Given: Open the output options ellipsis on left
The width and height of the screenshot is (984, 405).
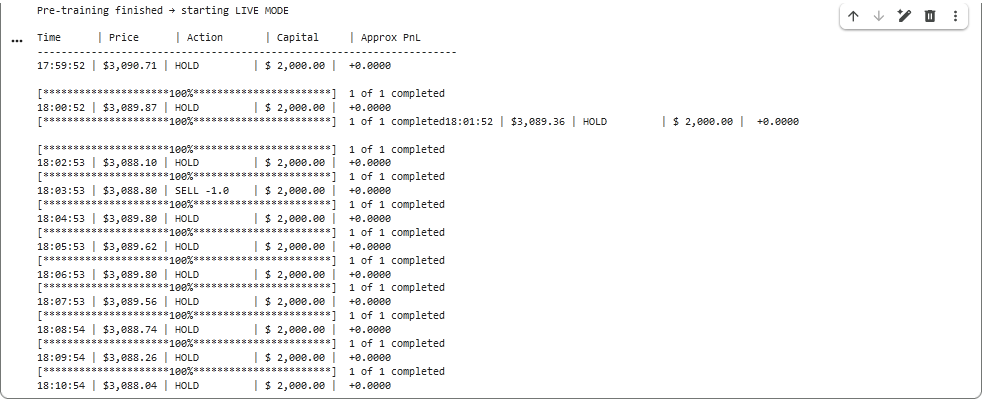Looking at the screenshot, I should coord(16,41).
